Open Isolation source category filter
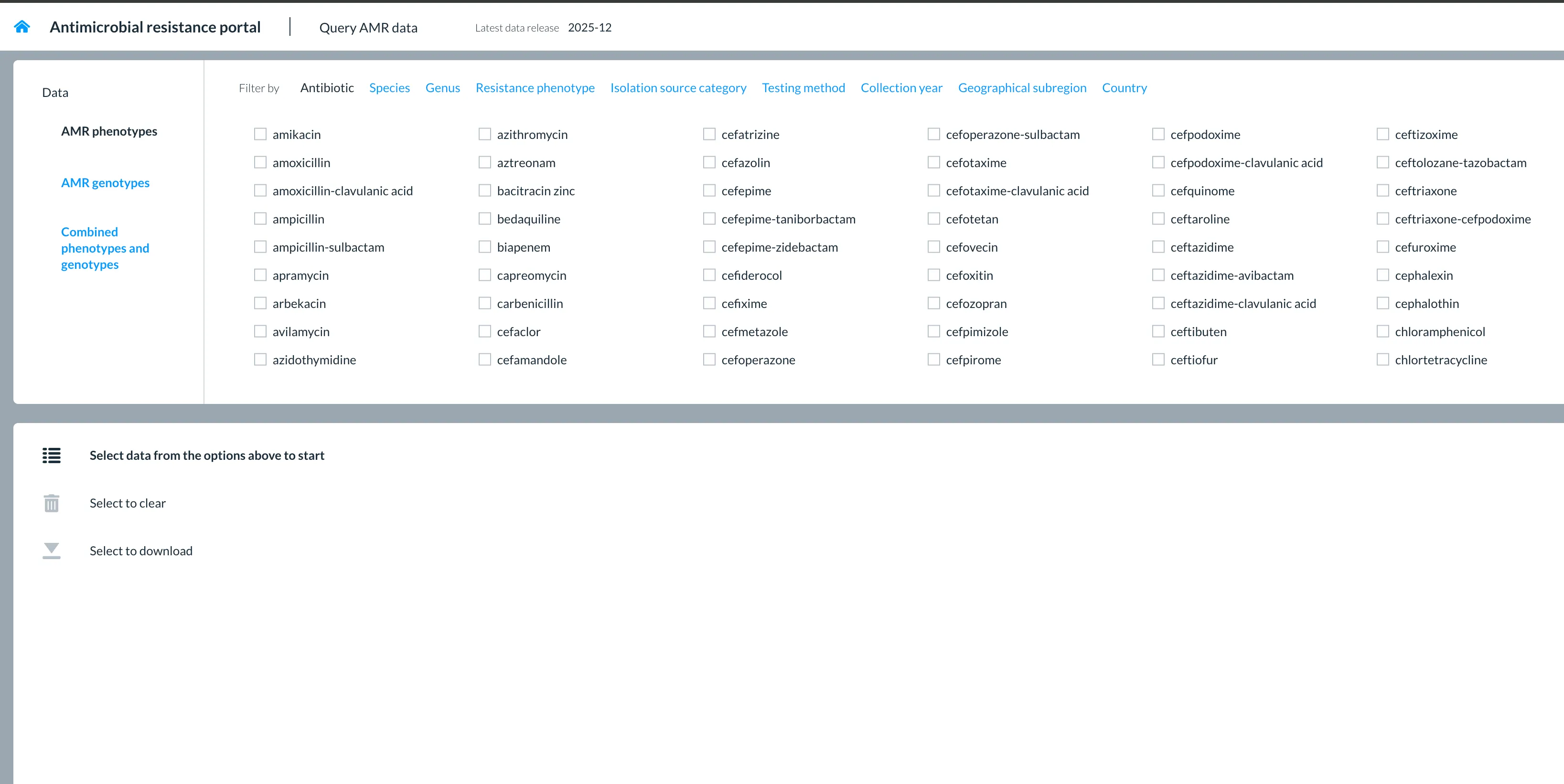The height and width of the screenshot is (784, 1564). 678,88
